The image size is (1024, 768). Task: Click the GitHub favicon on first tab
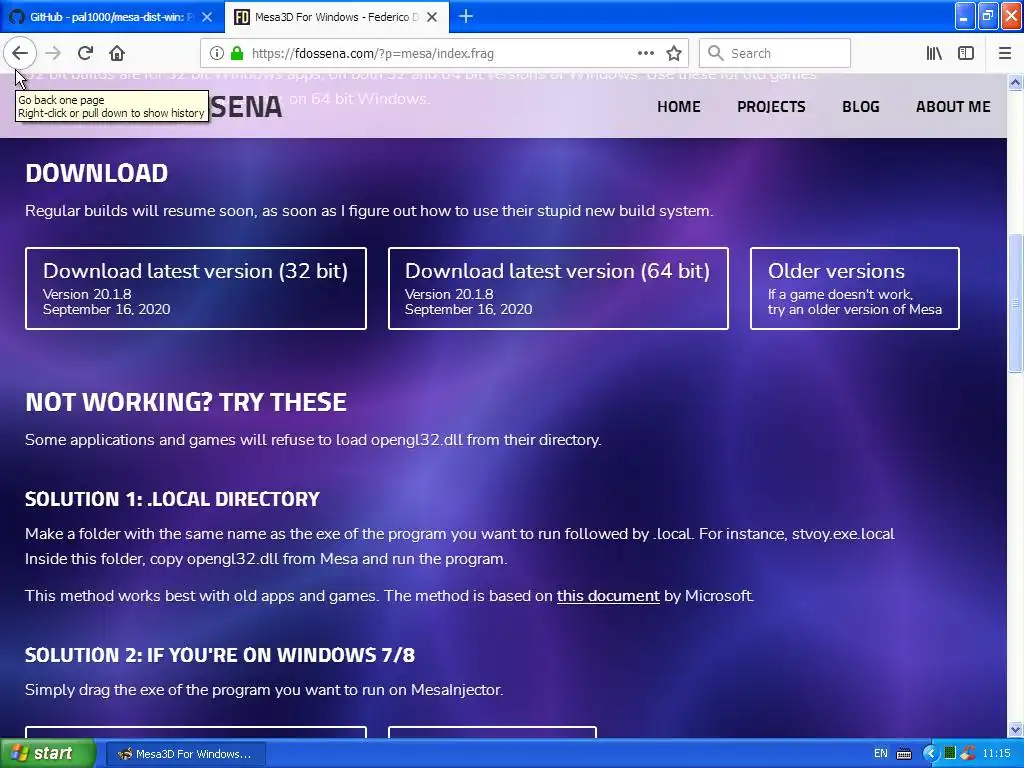[17, 17]
